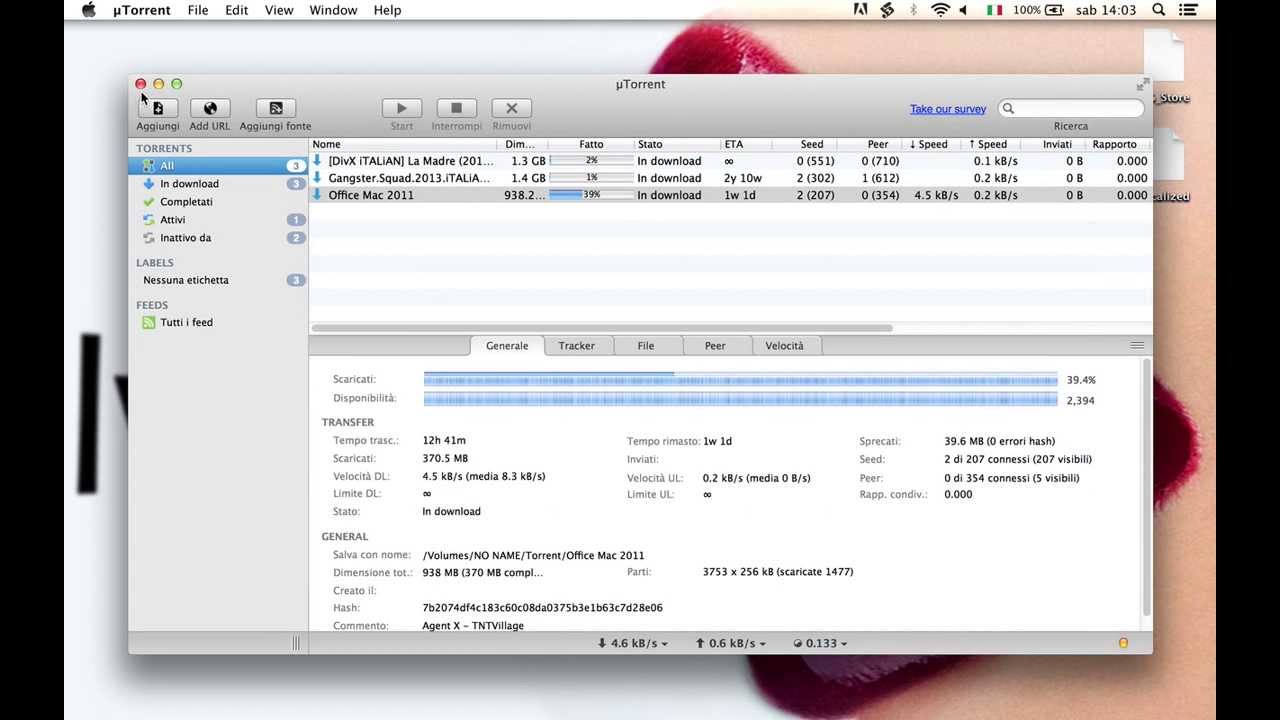The image size is (1280, 720).
Task: Sort by Rapporto column header
Action: (x=1114, y=144)
